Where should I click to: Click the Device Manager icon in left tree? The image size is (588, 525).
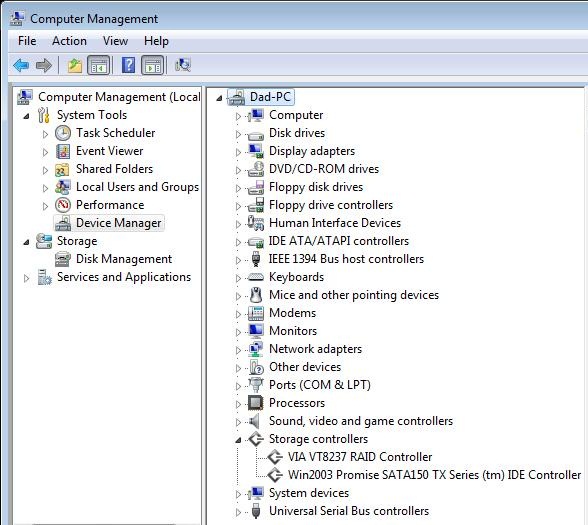63,224
